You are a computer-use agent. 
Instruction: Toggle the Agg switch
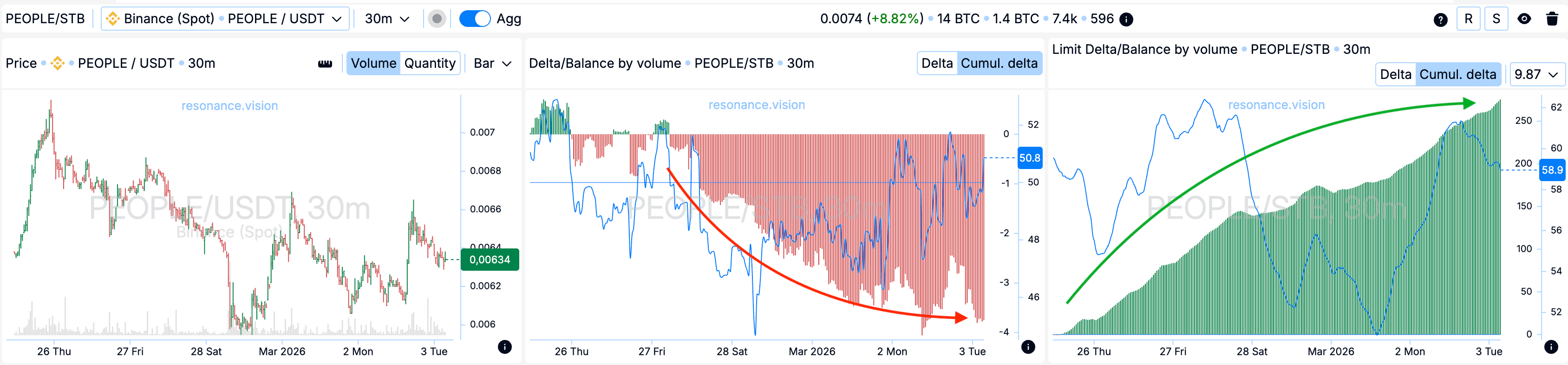(475, 19)
